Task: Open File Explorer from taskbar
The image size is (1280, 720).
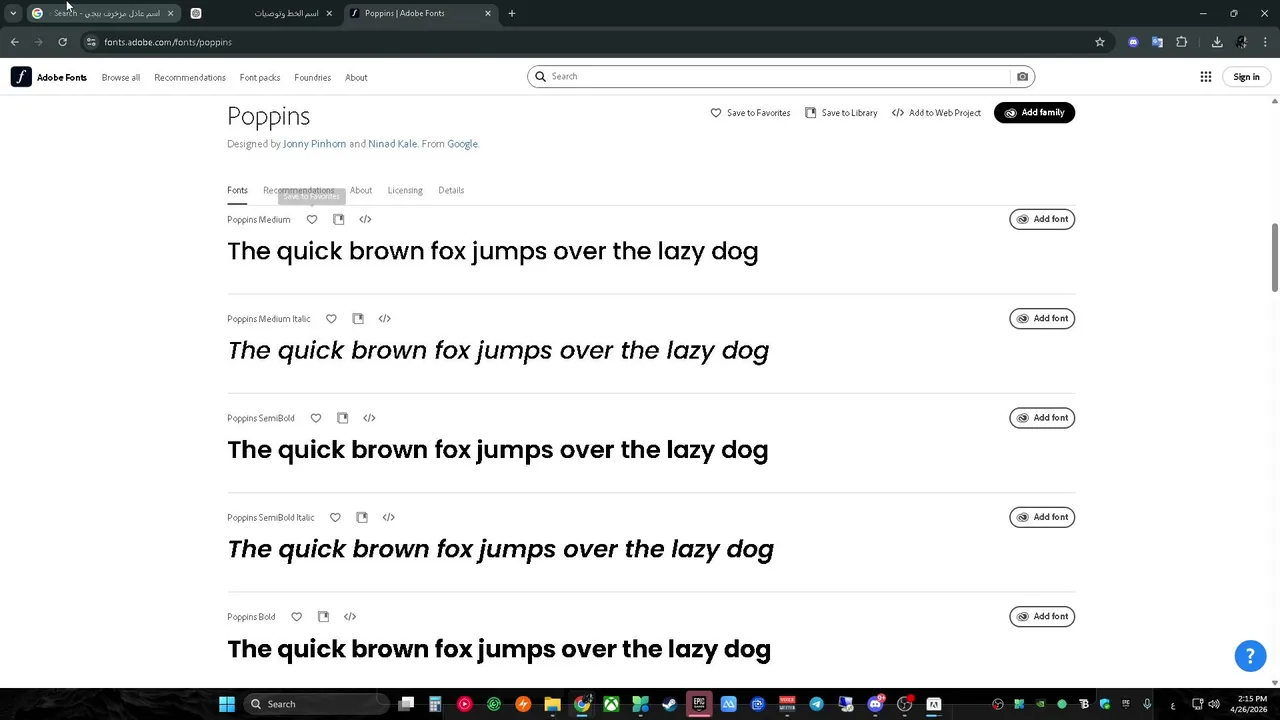Action: [552, 704]
